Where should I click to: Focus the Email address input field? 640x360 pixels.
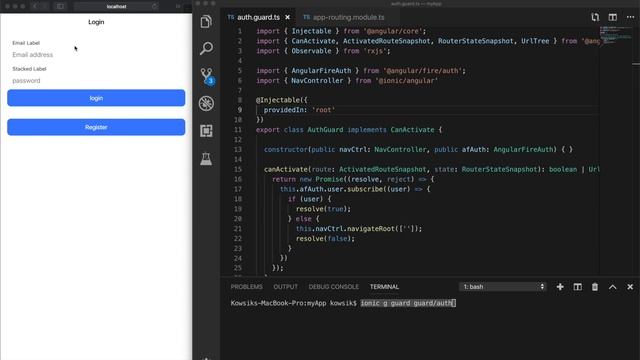click(96, 55)
